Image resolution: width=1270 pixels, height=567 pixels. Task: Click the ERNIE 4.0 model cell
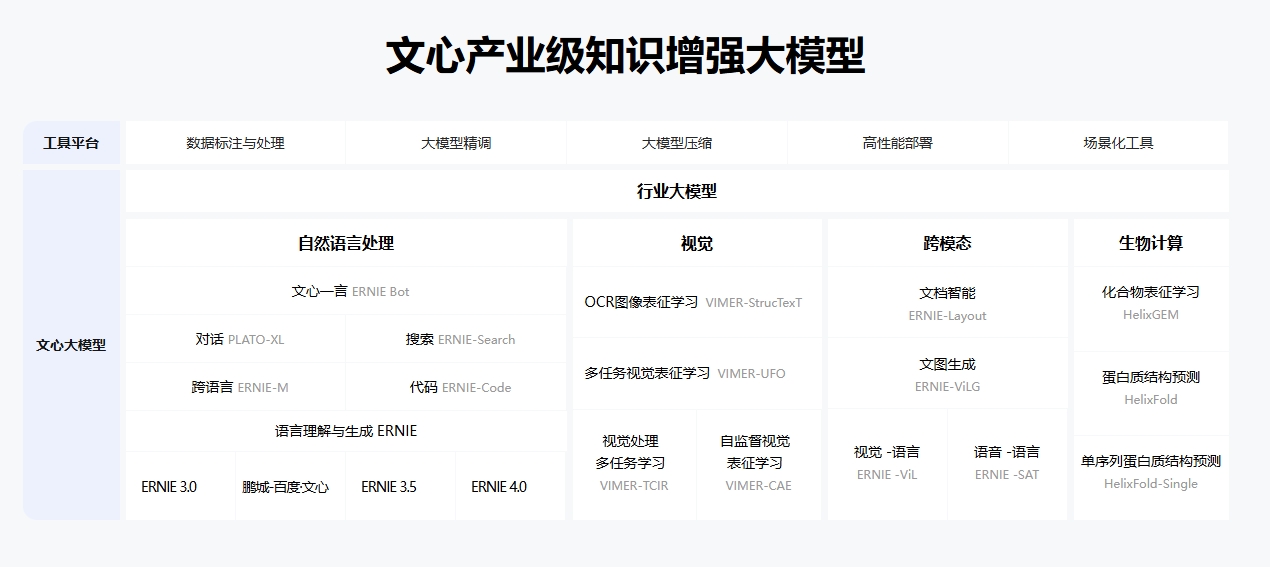pyautogui.click(x=511, y=486)
